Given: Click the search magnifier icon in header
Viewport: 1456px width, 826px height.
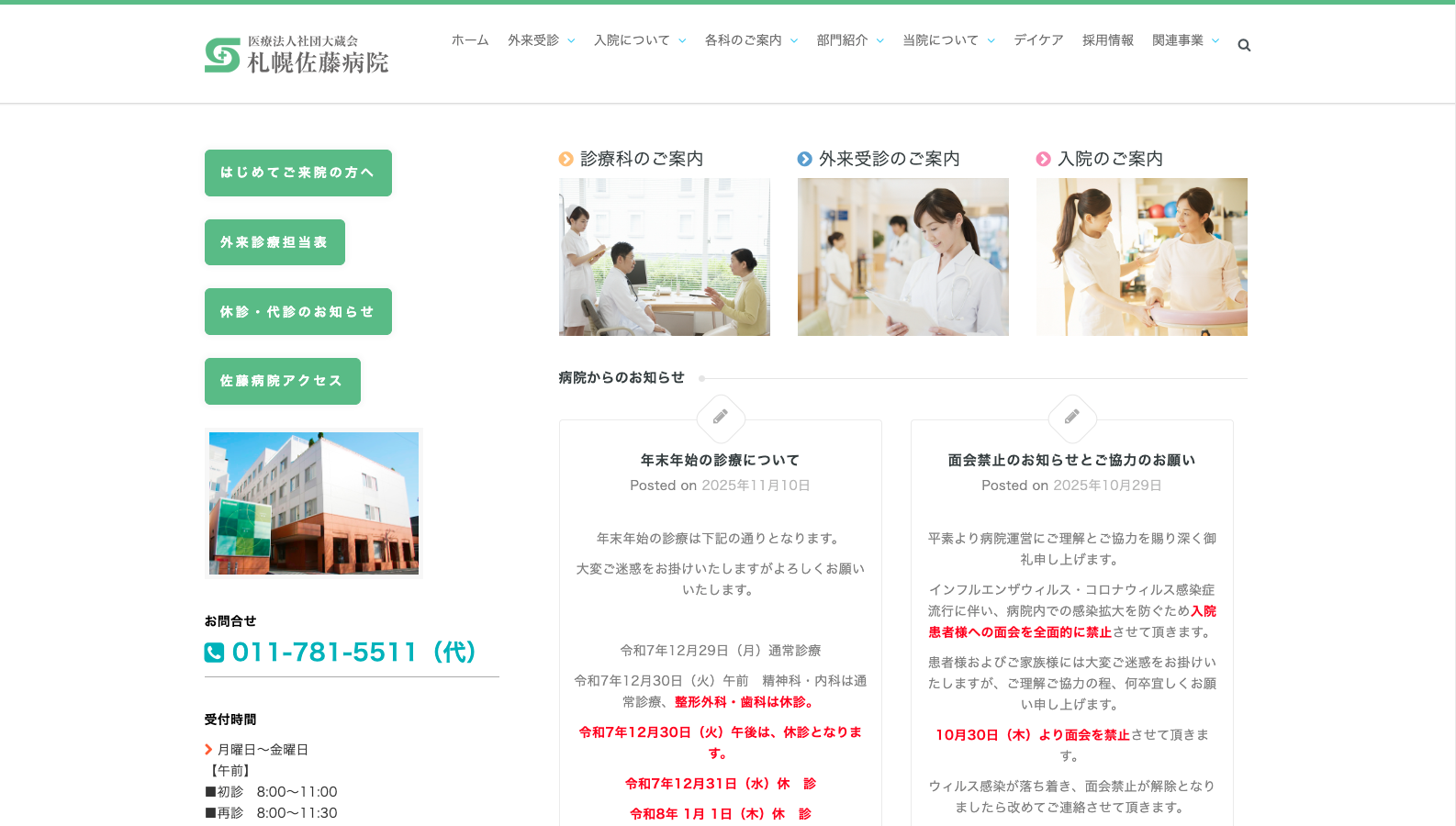Looking at the screenshot, I should point(1244,45).
